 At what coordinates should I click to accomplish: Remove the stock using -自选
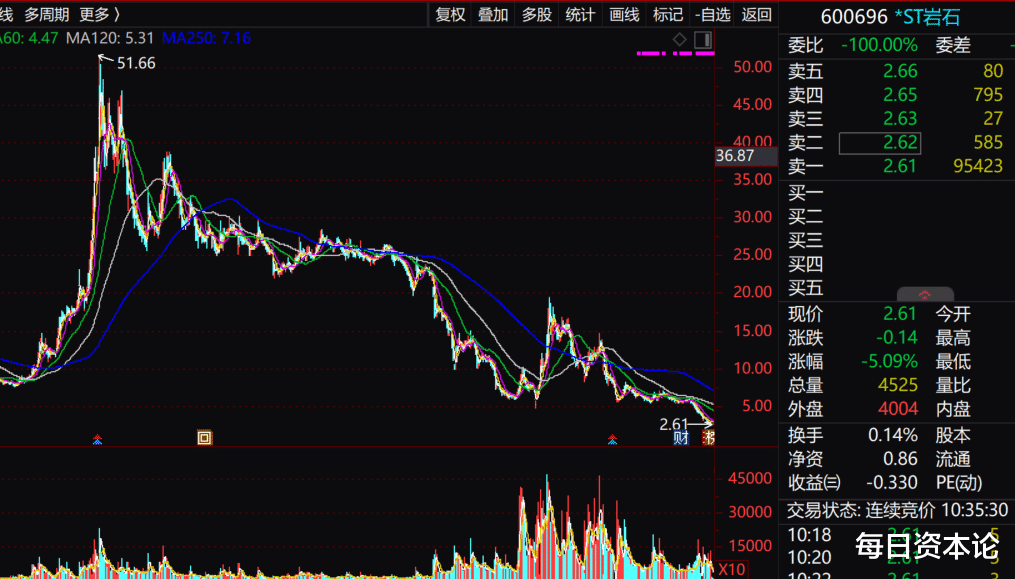[x=712, y=15]
